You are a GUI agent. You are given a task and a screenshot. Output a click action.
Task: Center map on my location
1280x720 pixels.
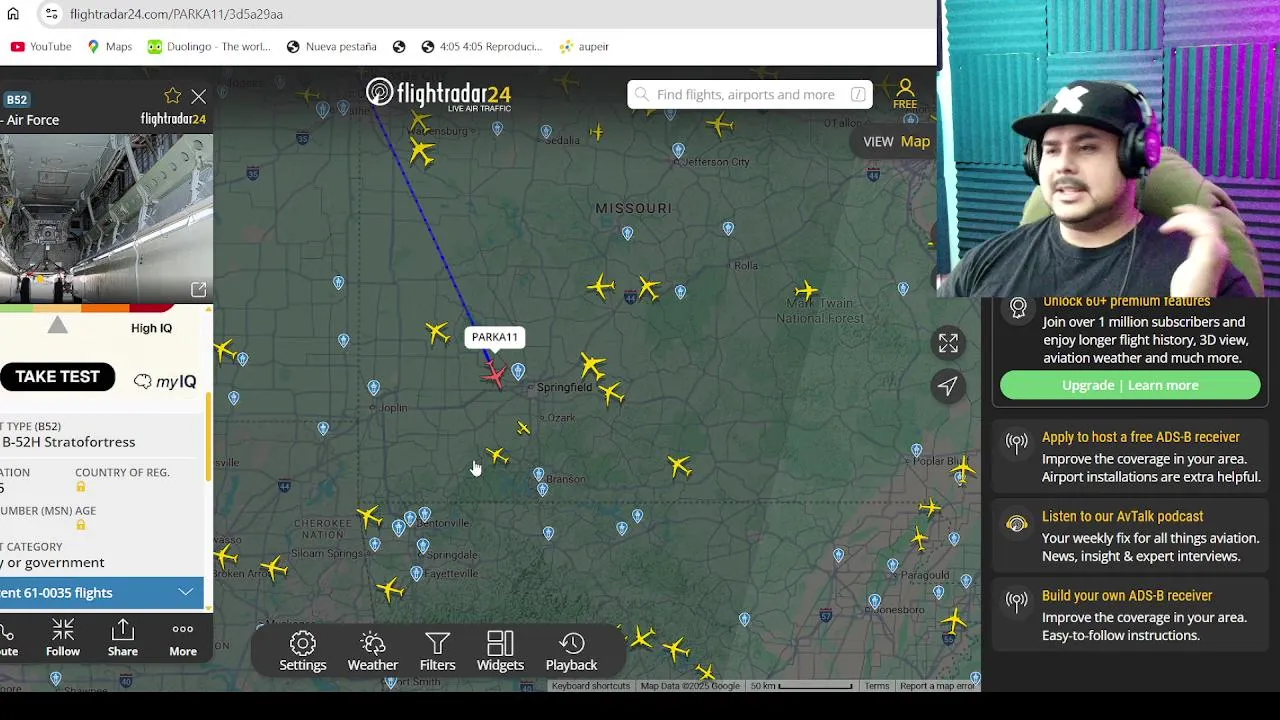(x=948, y=386)
